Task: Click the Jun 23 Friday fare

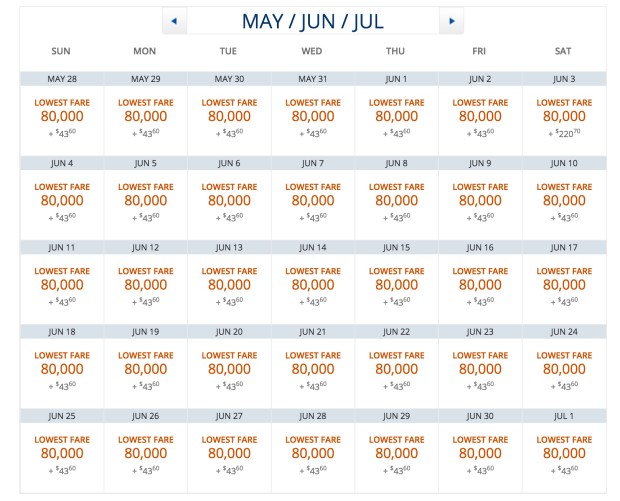Action: pyautogui.click(x=479, y=369)
